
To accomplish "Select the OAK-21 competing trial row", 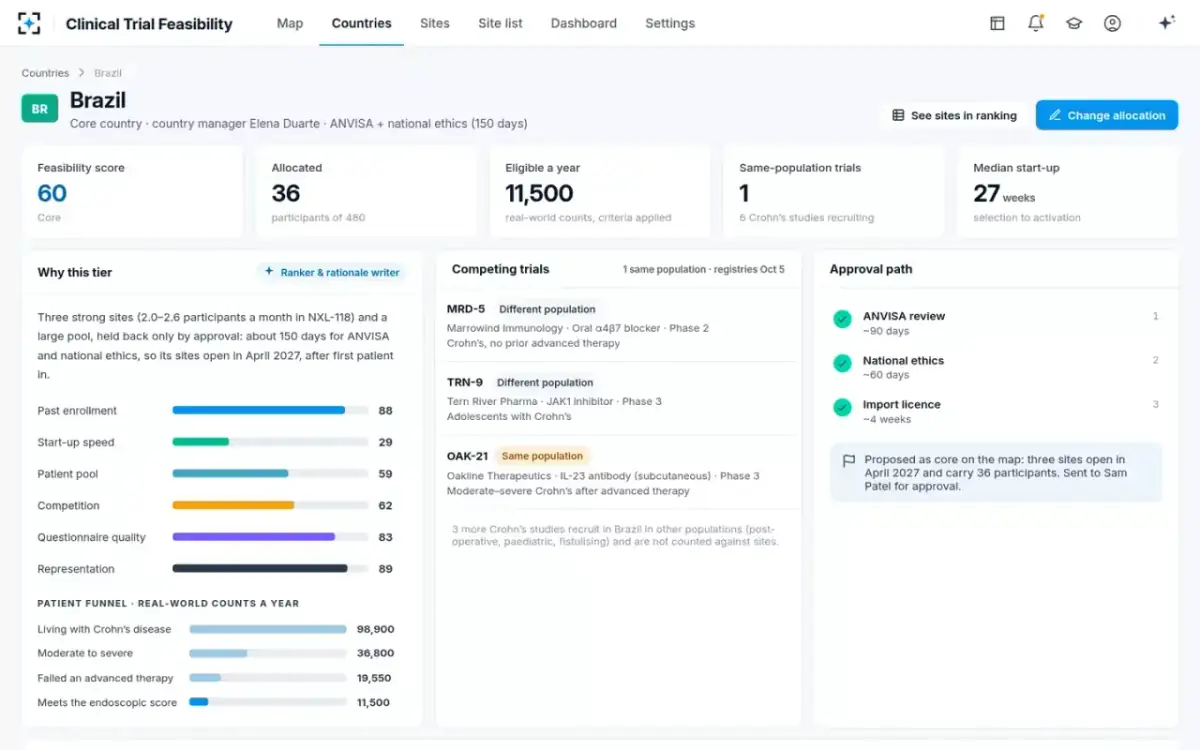I will [x=618, y=472].
